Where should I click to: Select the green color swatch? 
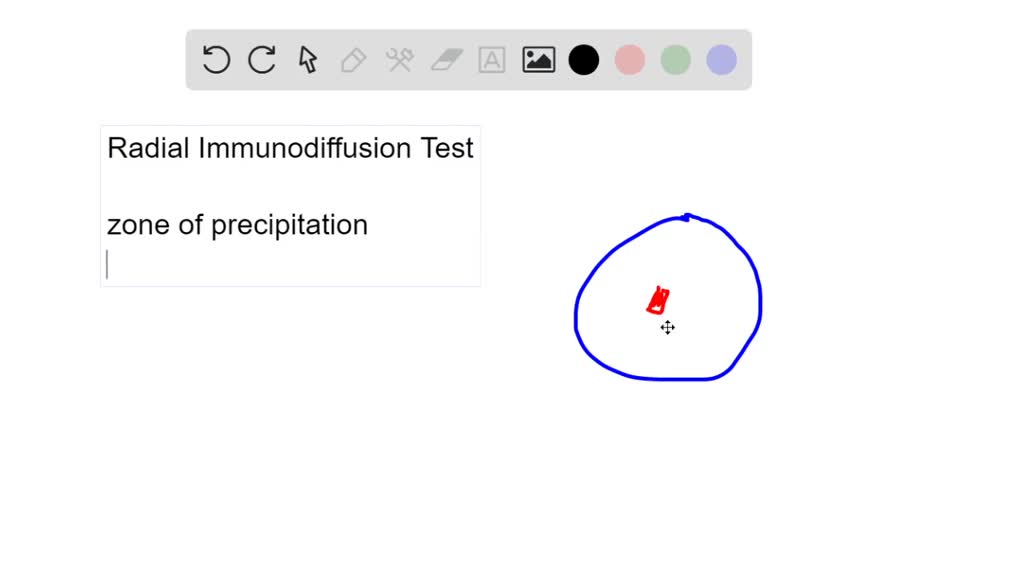[x=675, y=60]
